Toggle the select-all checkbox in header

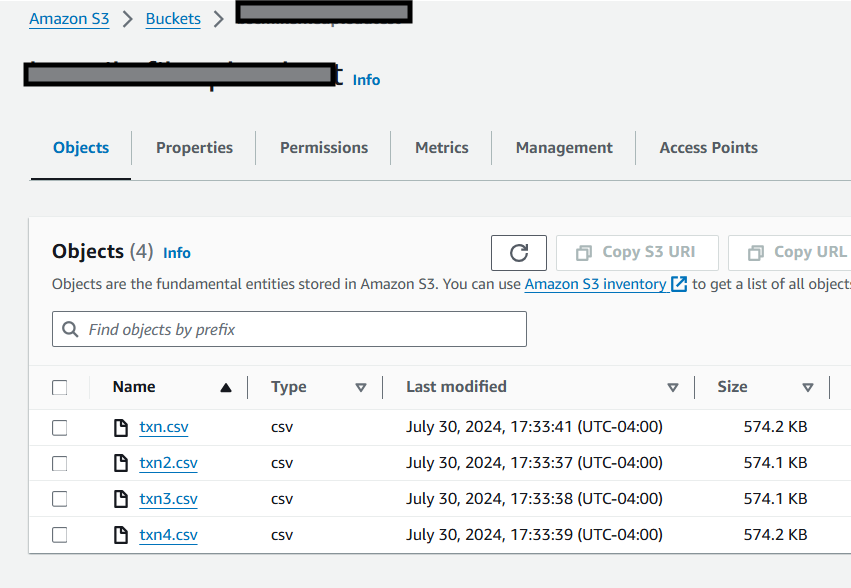point(60,388)
